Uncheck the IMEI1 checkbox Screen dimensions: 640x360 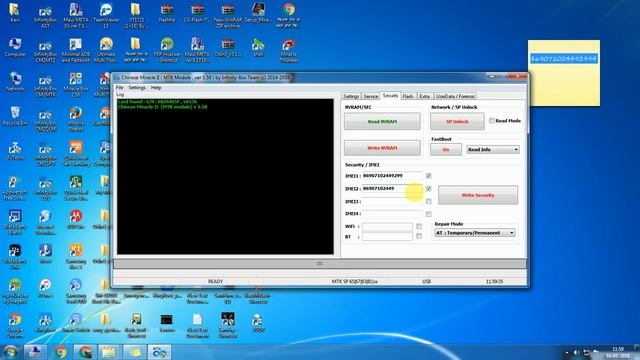point(429,176)
